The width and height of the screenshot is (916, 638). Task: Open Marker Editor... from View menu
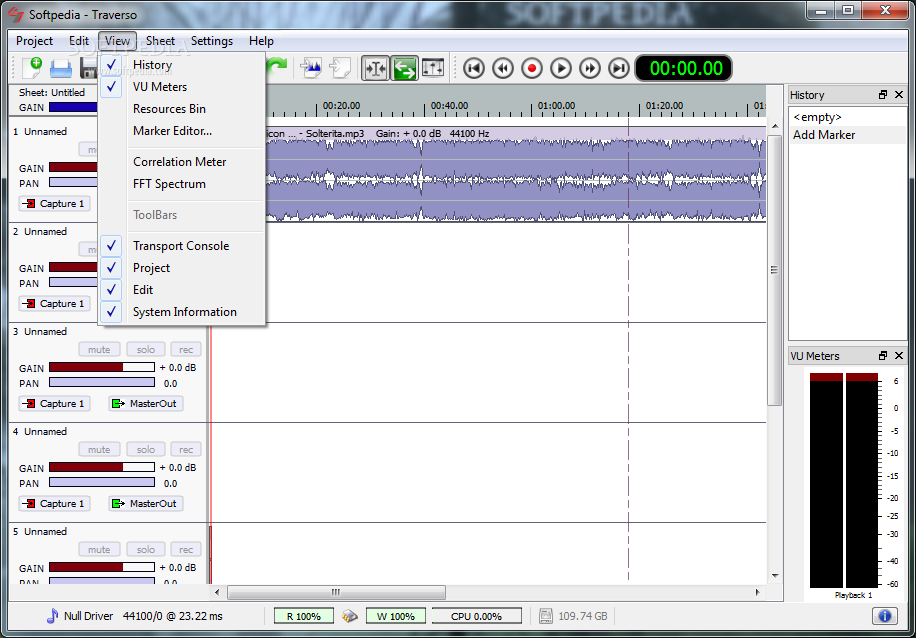coord(182,131)
